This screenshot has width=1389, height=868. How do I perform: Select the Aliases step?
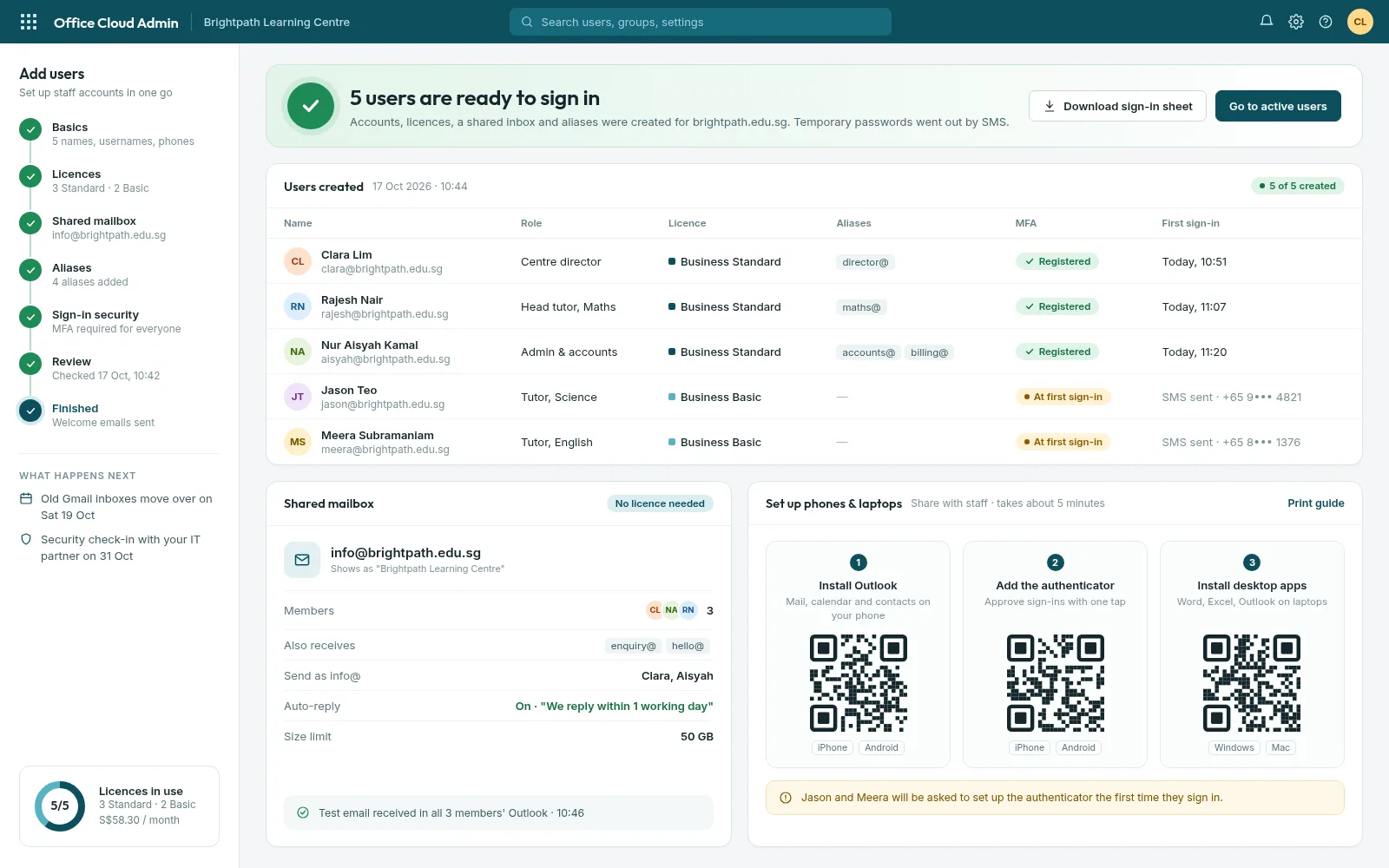[119, 274]
